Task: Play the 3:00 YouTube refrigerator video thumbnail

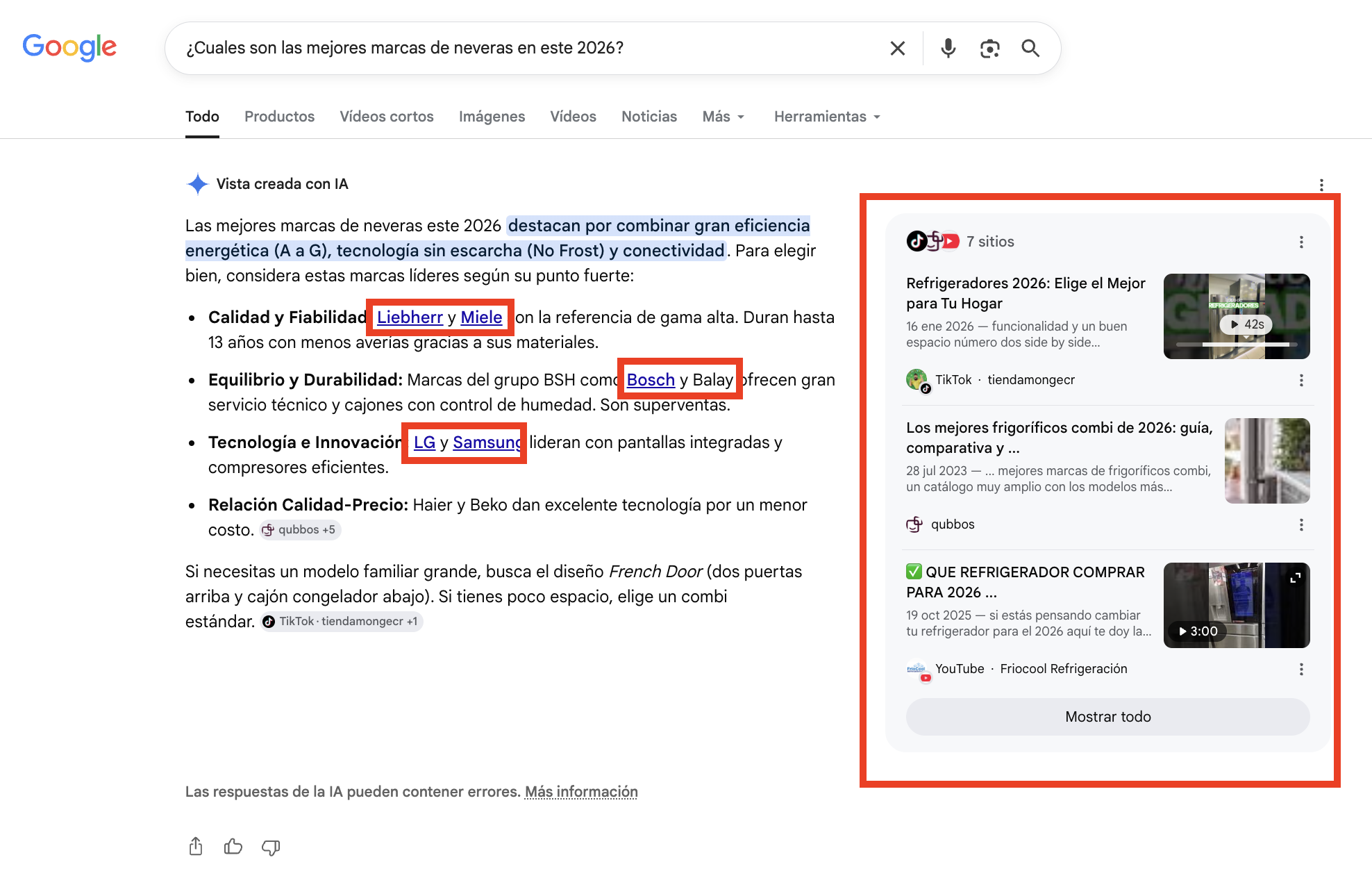Action: [1237, 605]
